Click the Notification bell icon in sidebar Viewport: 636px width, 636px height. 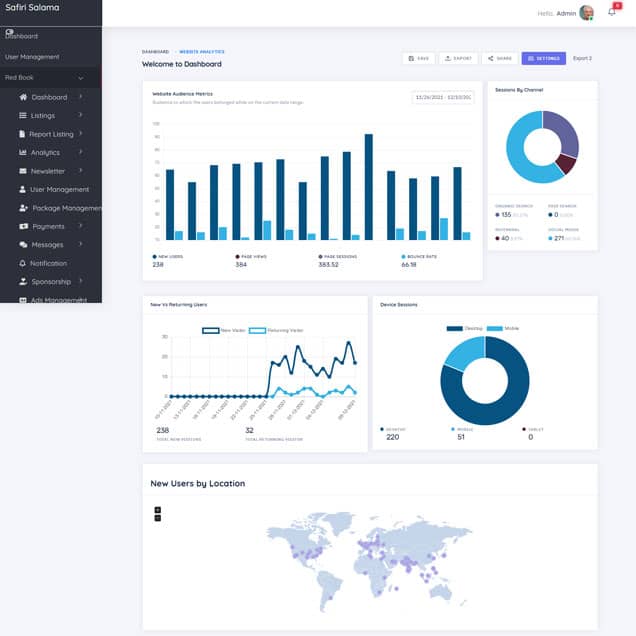click(x=22, y=263)
